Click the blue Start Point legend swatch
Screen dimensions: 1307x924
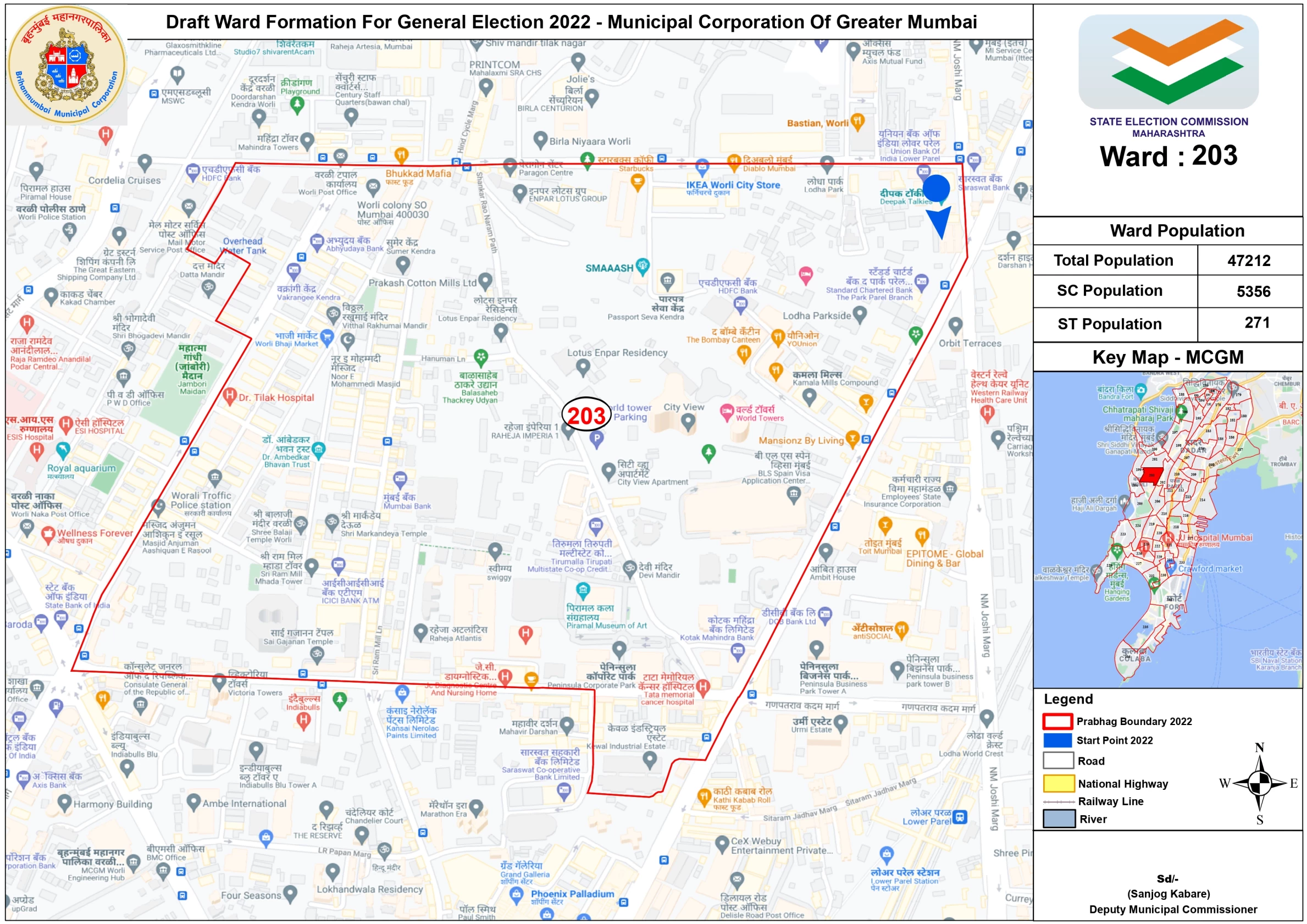(x=1057, y=740)
